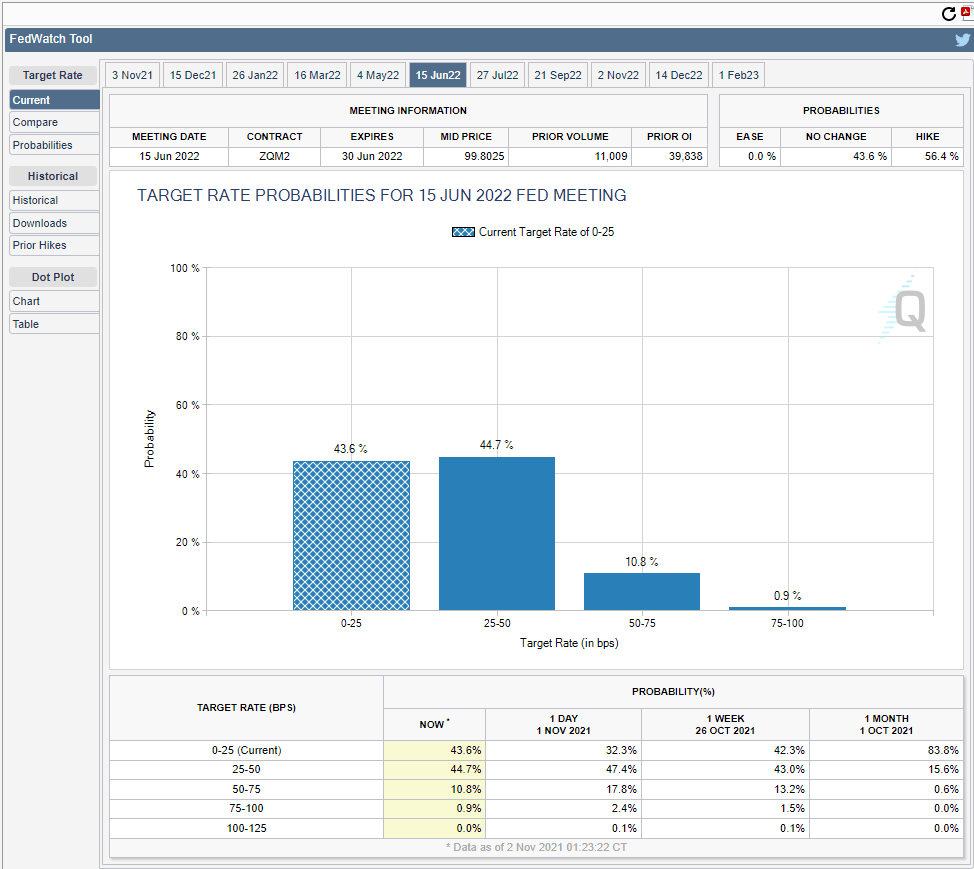Click the hatched 0-25 bps bar
Image resolution: width=974 pixels, height=869 pixels.
point(351,535)
